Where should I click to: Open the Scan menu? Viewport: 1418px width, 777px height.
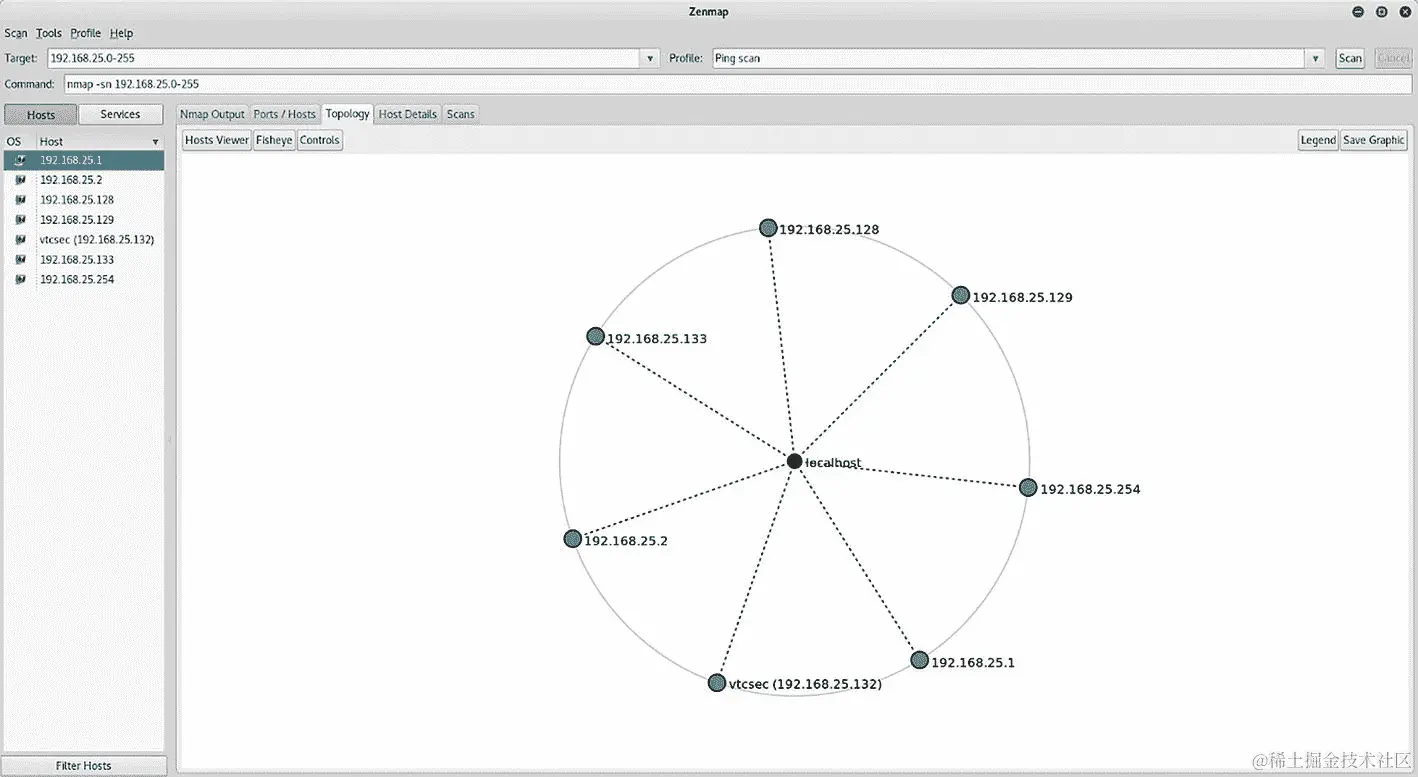coord(16,33)
